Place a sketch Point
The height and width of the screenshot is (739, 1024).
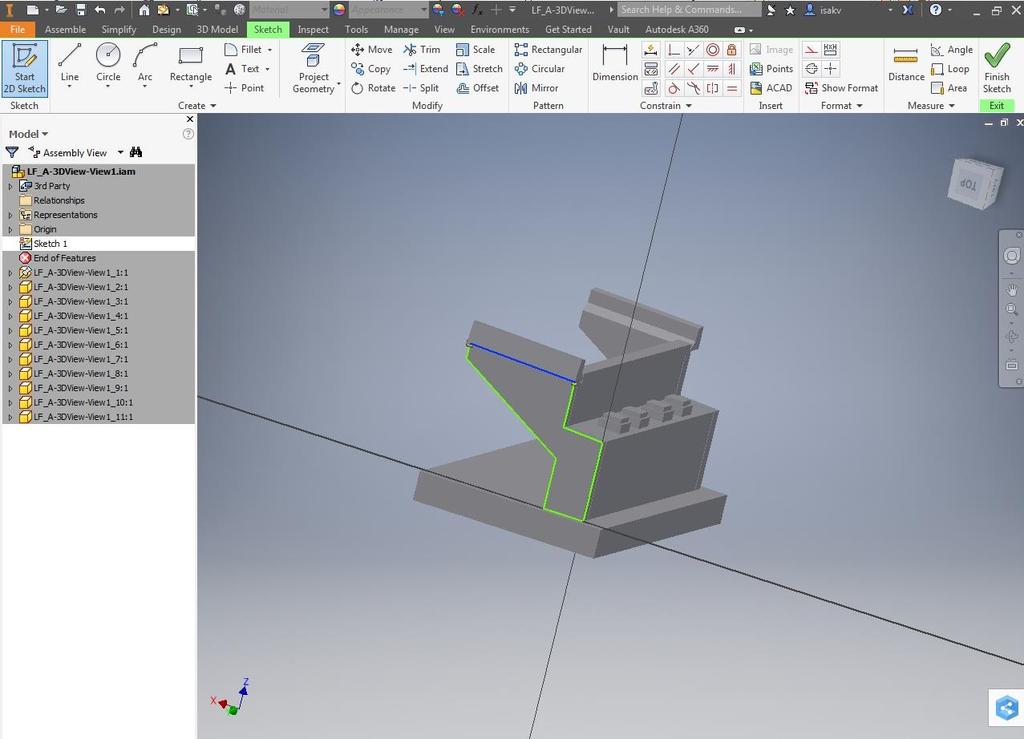point(244,87)
